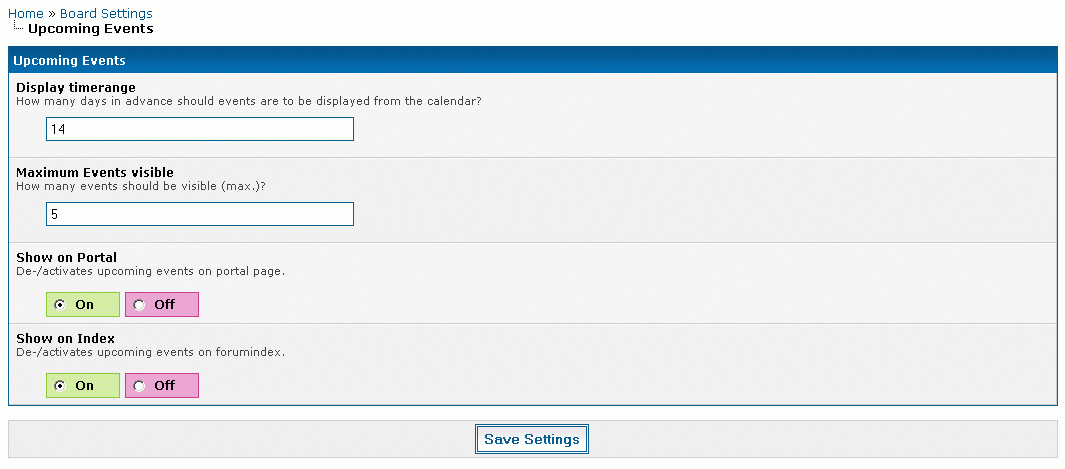This screenshot has width=1065, height=469.
Task: Click the Show on Portal setting label
Action: 67,258
